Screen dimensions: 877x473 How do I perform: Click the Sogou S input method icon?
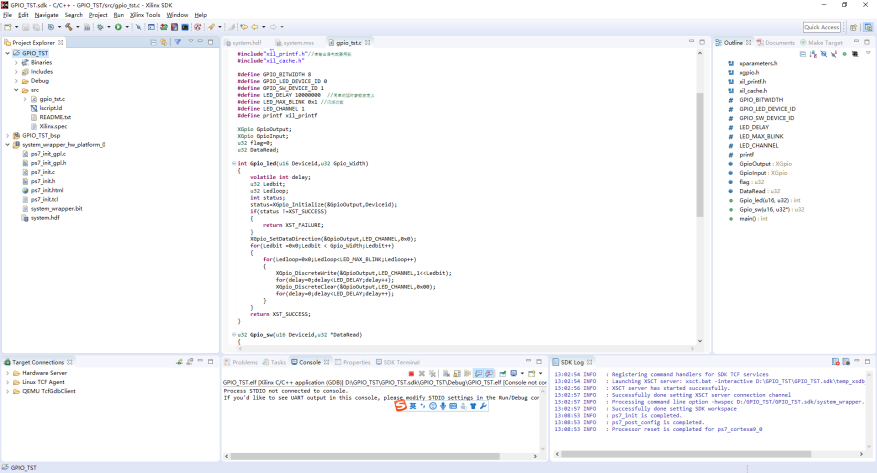click(x=400, y=406)
